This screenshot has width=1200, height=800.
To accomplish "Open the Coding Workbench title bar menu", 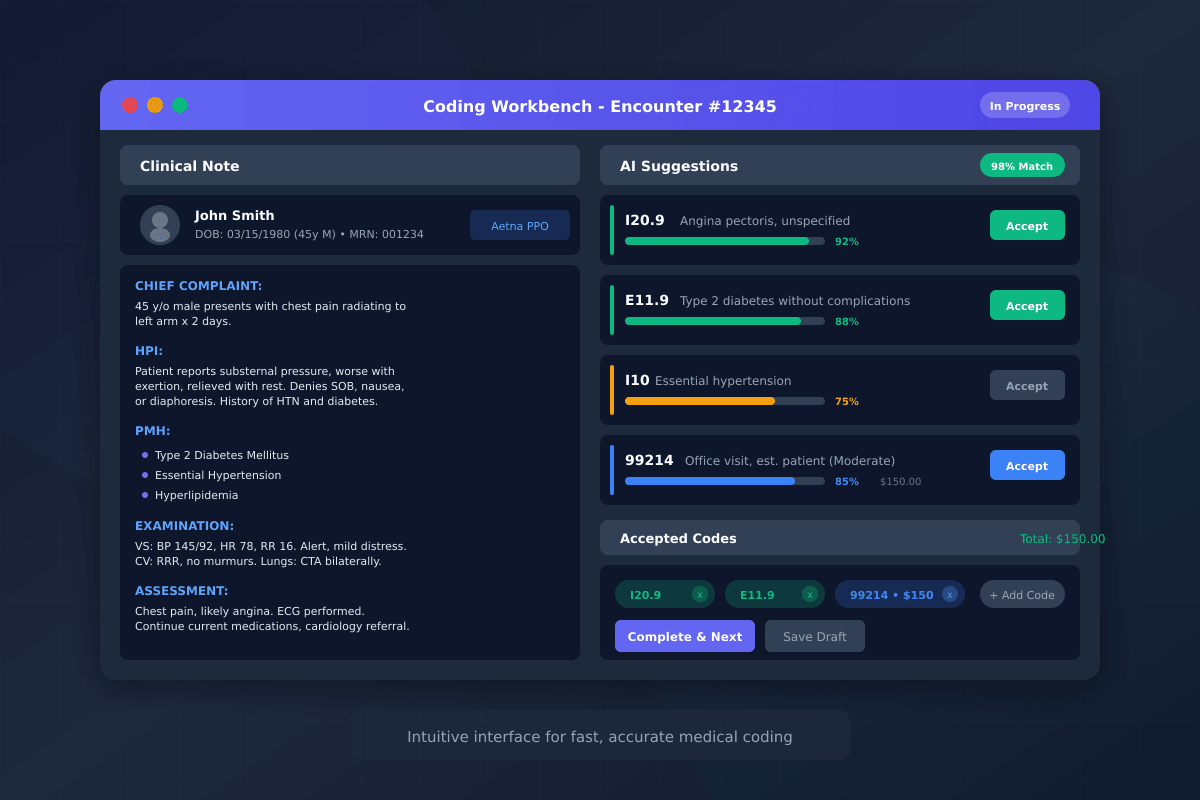I will [600, 105].
